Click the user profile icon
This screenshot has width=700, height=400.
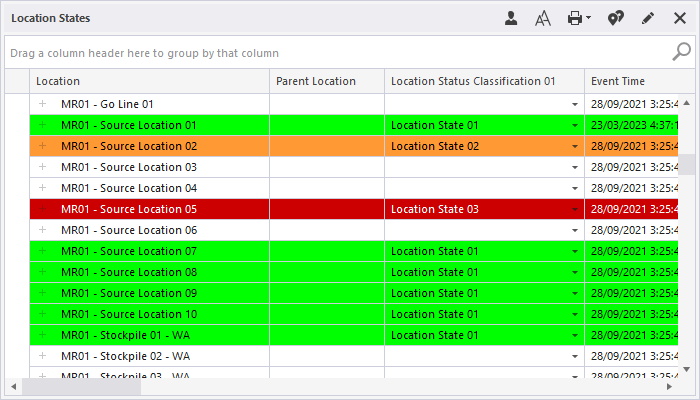click(511, 18)
